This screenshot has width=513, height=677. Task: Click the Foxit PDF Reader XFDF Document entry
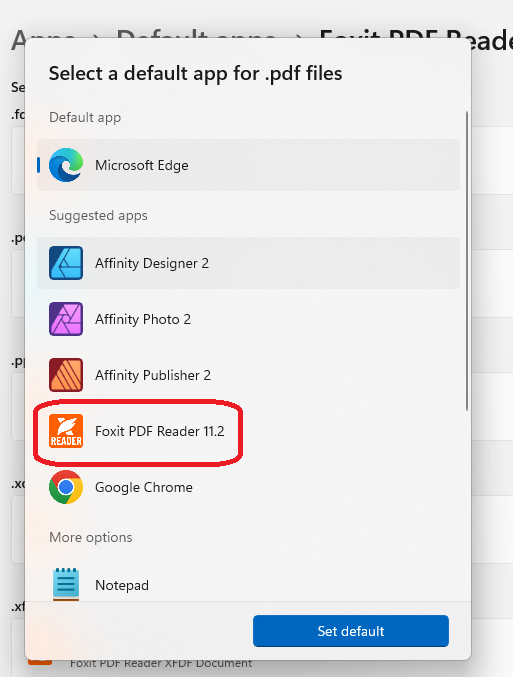coord(161,664)
